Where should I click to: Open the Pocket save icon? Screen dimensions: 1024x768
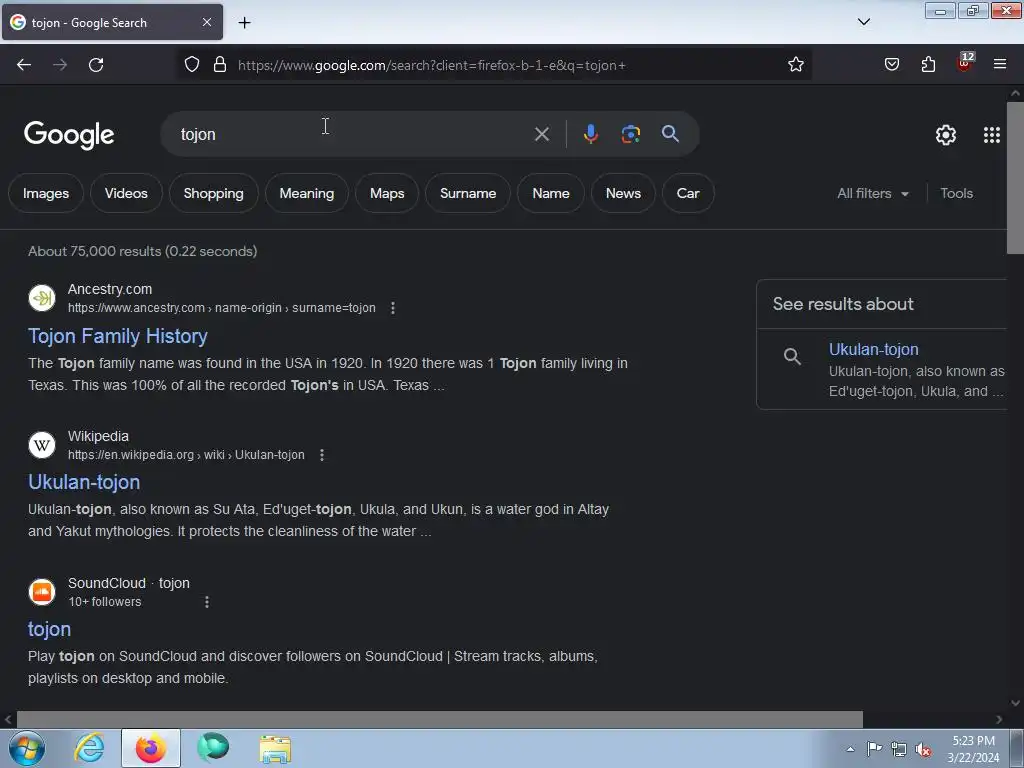(x=892, y=64)
